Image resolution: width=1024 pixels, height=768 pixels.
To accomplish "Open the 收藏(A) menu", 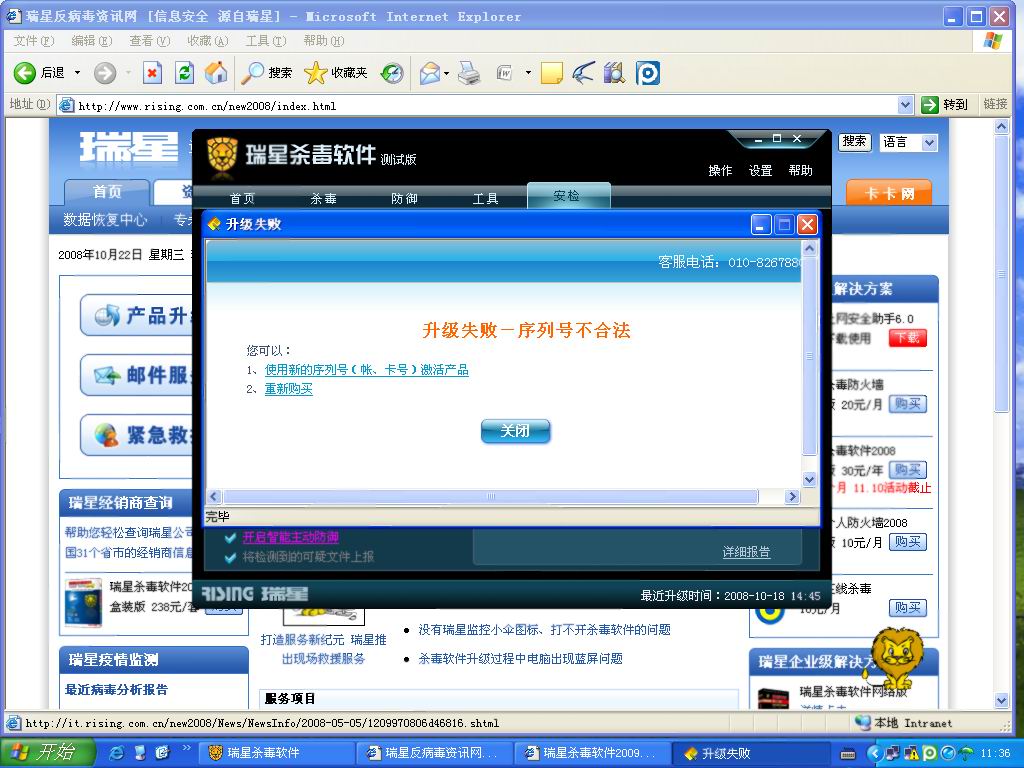I will [x=208, y=40].
